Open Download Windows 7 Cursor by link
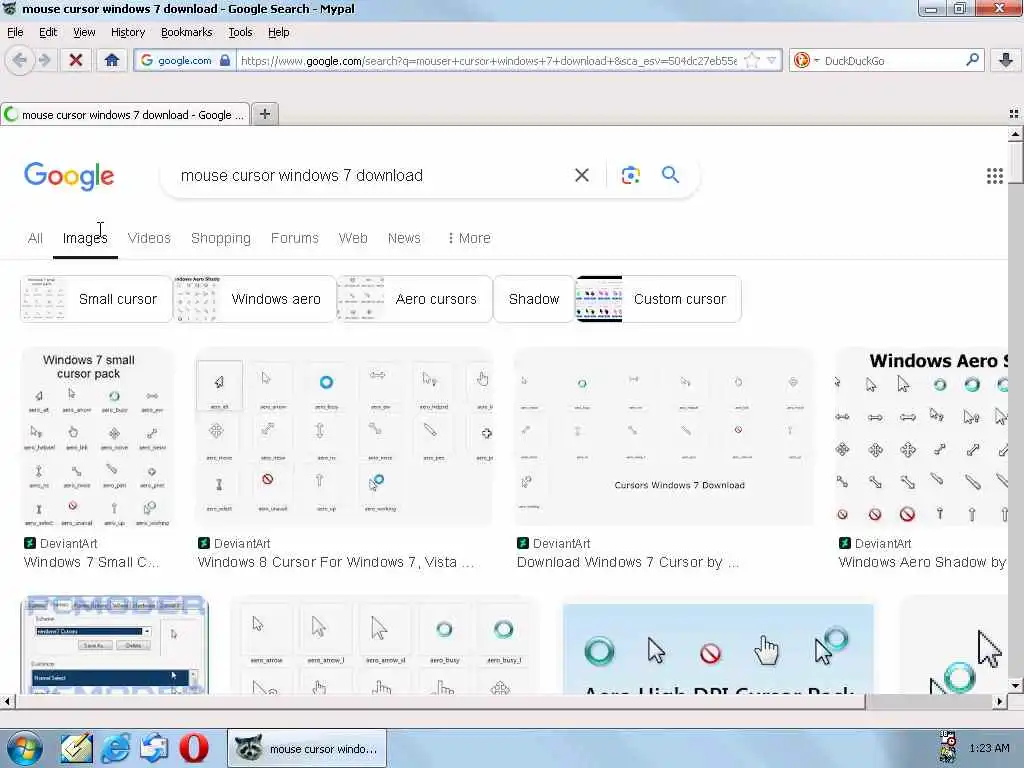This screenshot has height=768, width=1024. [628, 562]
